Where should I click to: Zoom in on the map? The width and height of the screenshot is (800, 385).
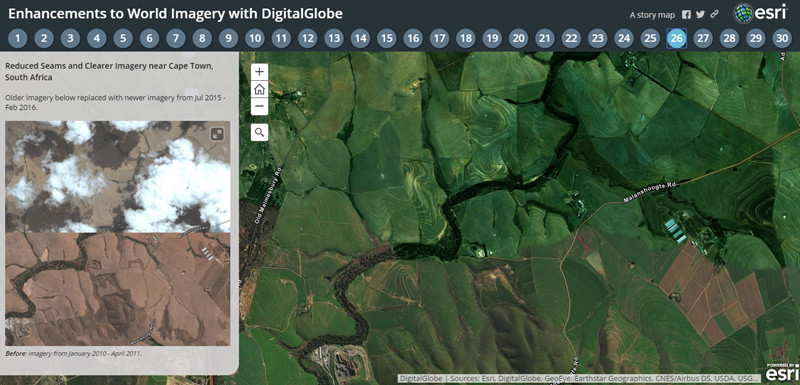260,72
